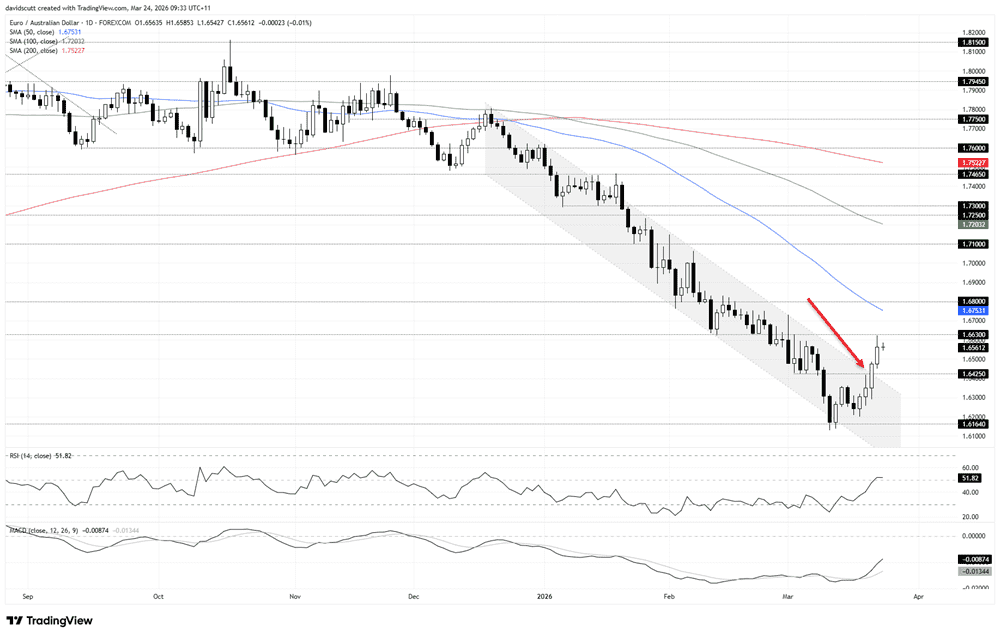
Task: Click the Sep label on the time axis
Action: coord(27,597)
